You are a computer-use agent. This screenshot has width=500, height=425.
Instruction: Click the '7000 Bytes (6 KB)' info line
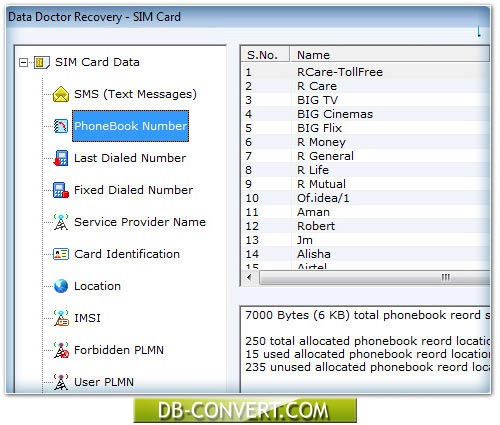pos(367,315)
